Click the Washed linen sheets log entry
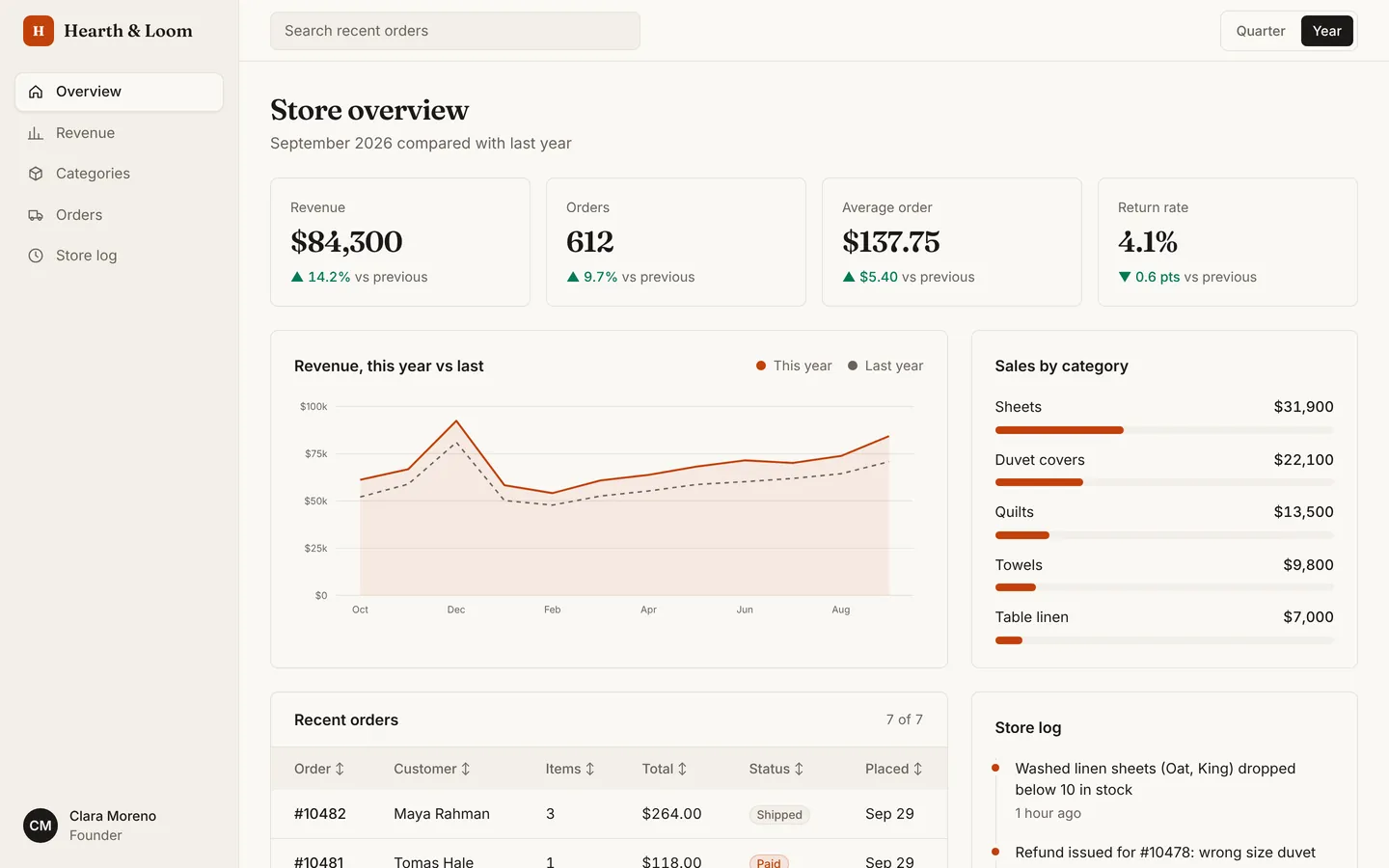Screen dimensions: 1389x868 click(x=1164, y=790)
